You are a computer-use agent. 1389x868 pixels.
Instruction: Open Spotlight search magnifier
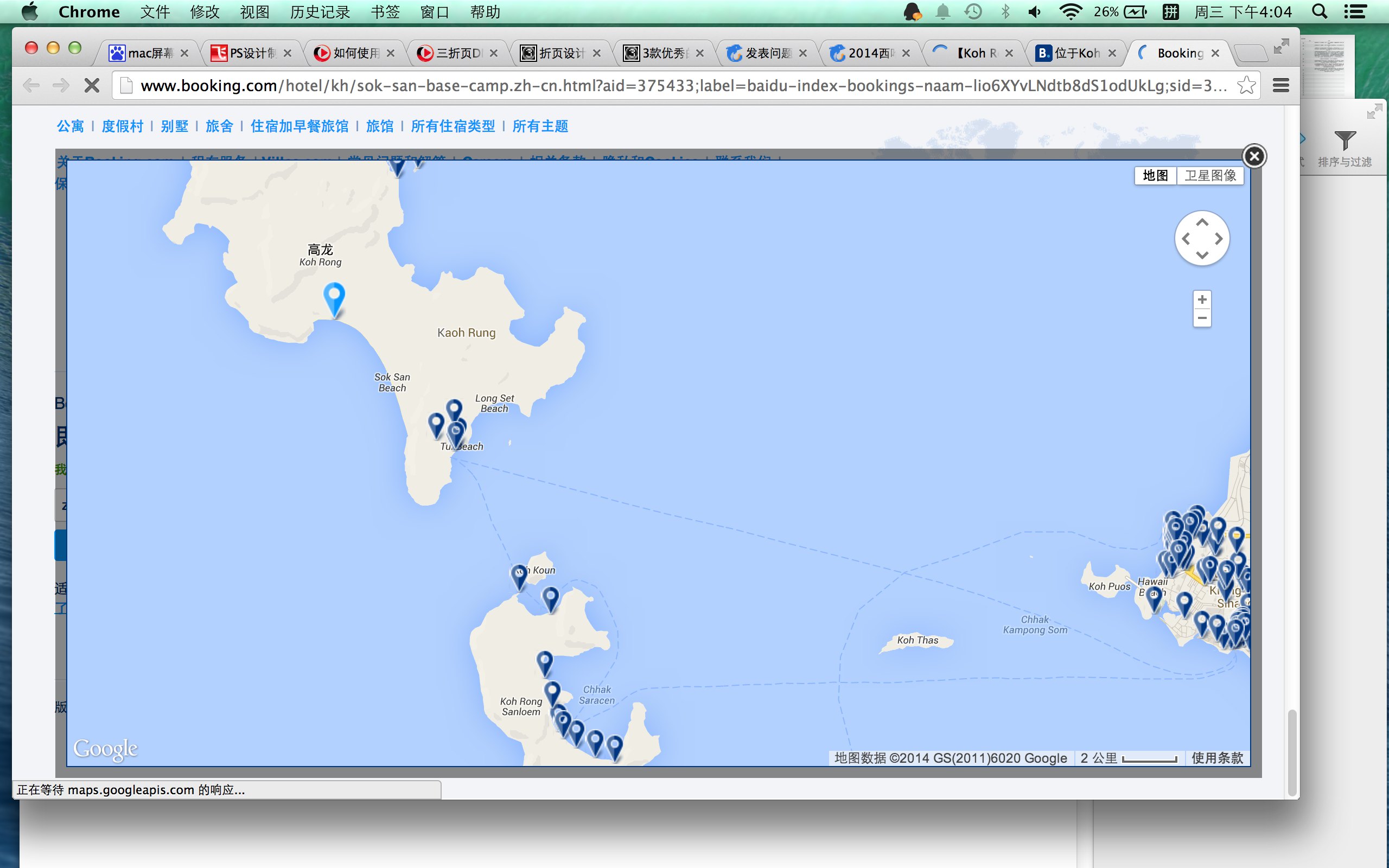pos(1320,11)
